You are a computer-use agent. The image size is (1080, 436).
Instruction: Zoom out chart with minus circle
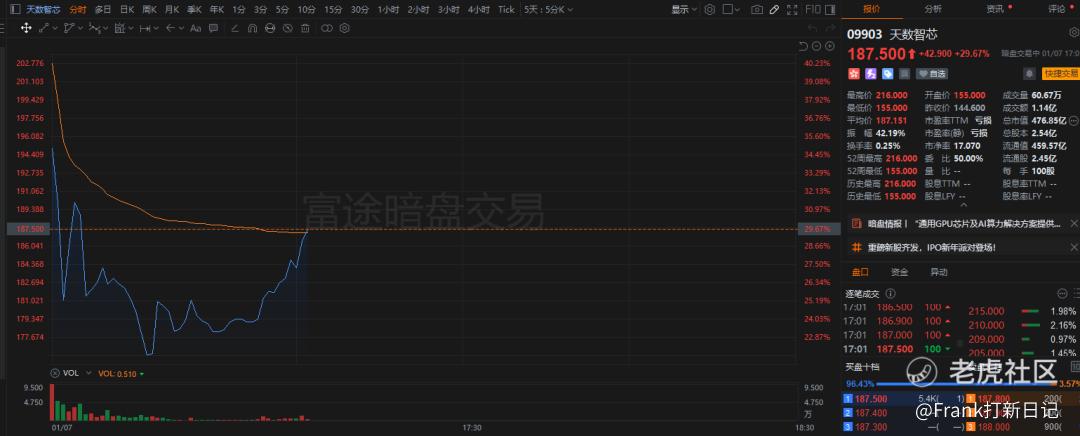[x=816, y=46]
